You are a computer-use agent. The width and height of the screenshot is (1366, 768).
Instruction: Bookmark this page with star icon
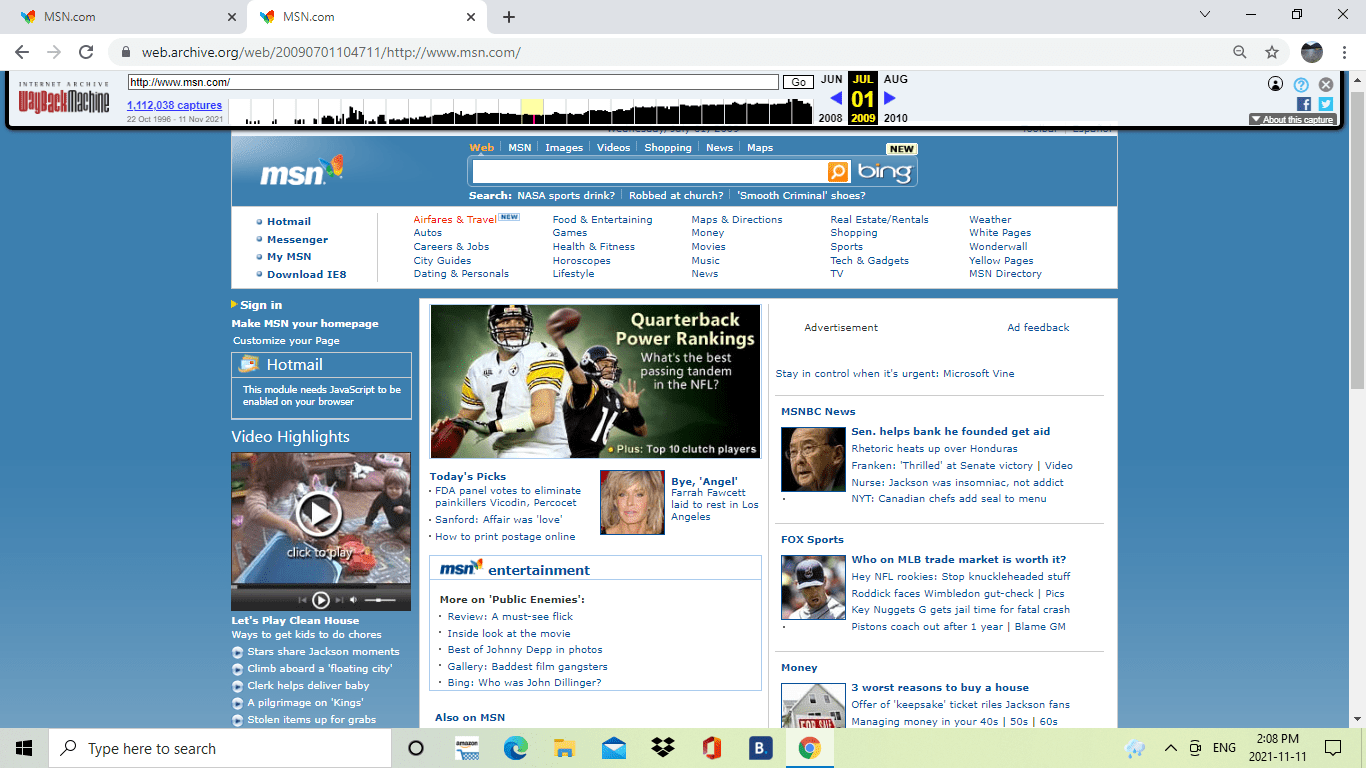point(1272,52)
